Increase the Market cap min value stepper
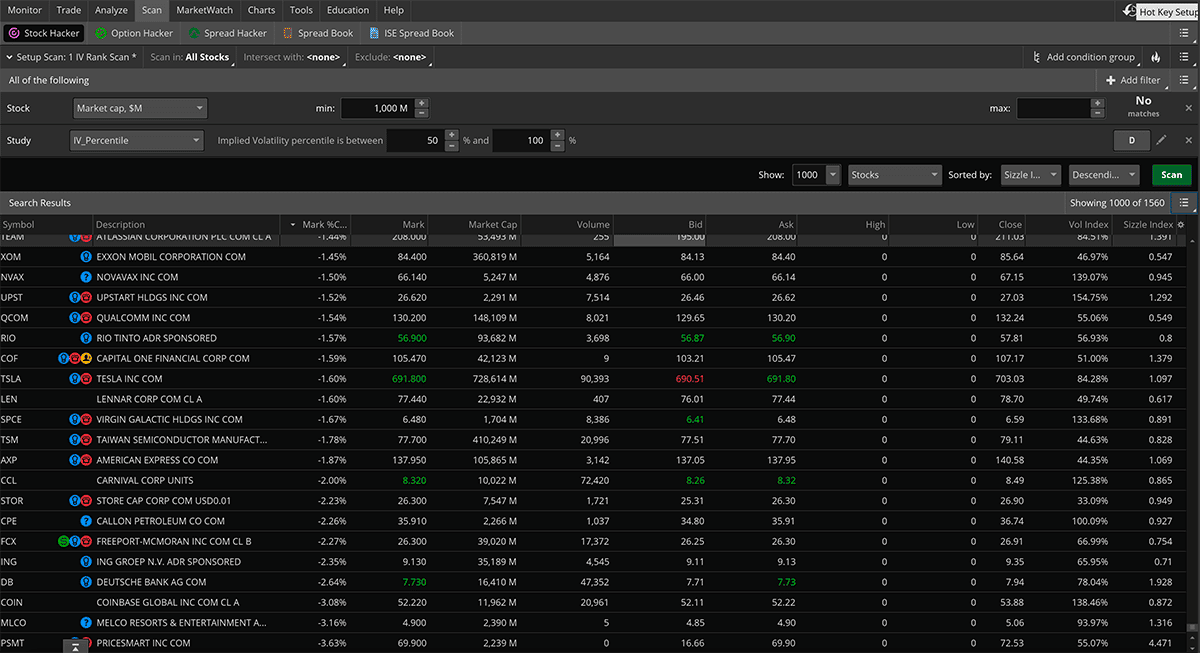 [x=421, y=103]
